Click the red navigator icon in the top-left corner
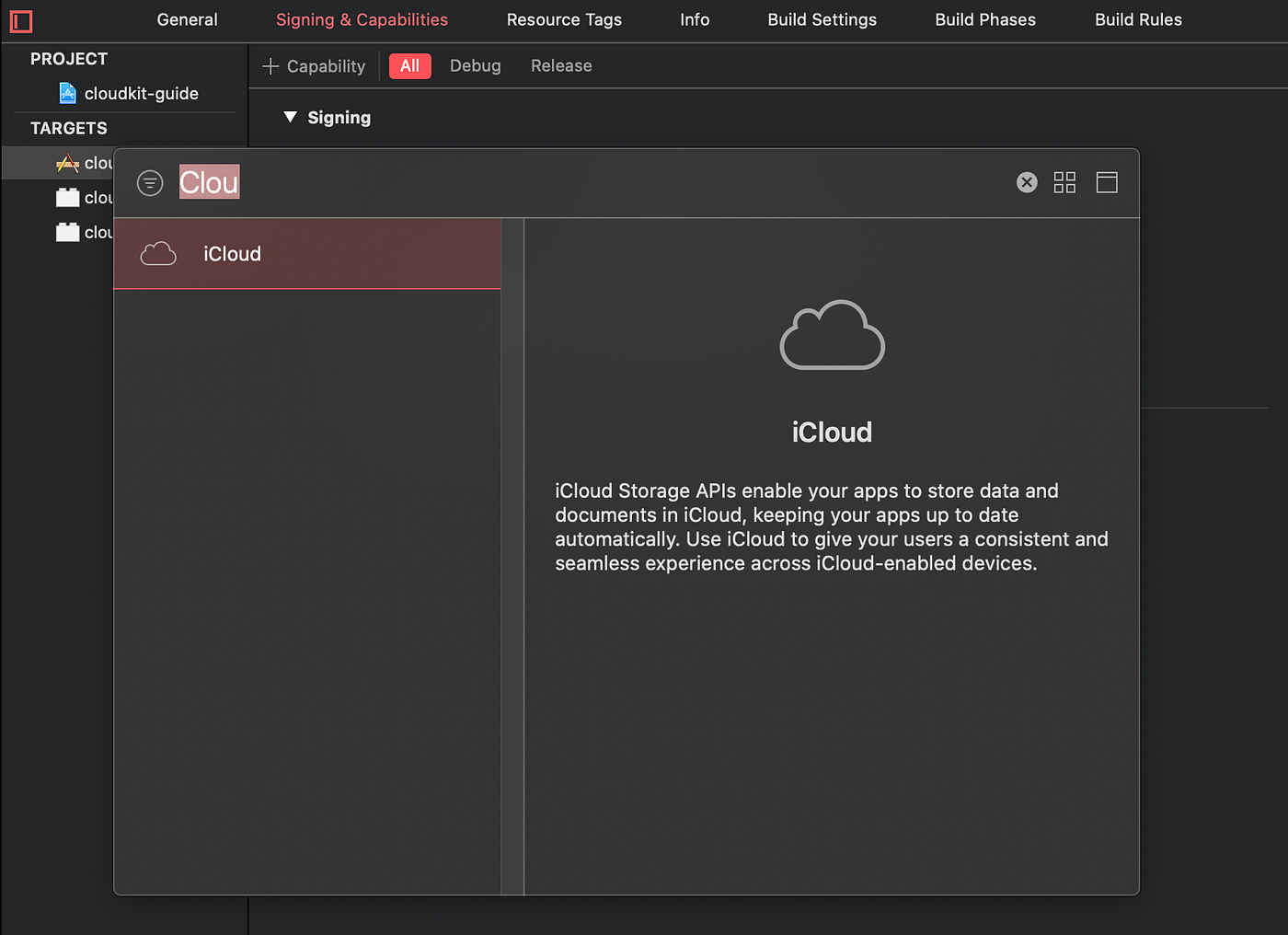Viewport: 1288px width, 935px height. 20,21
